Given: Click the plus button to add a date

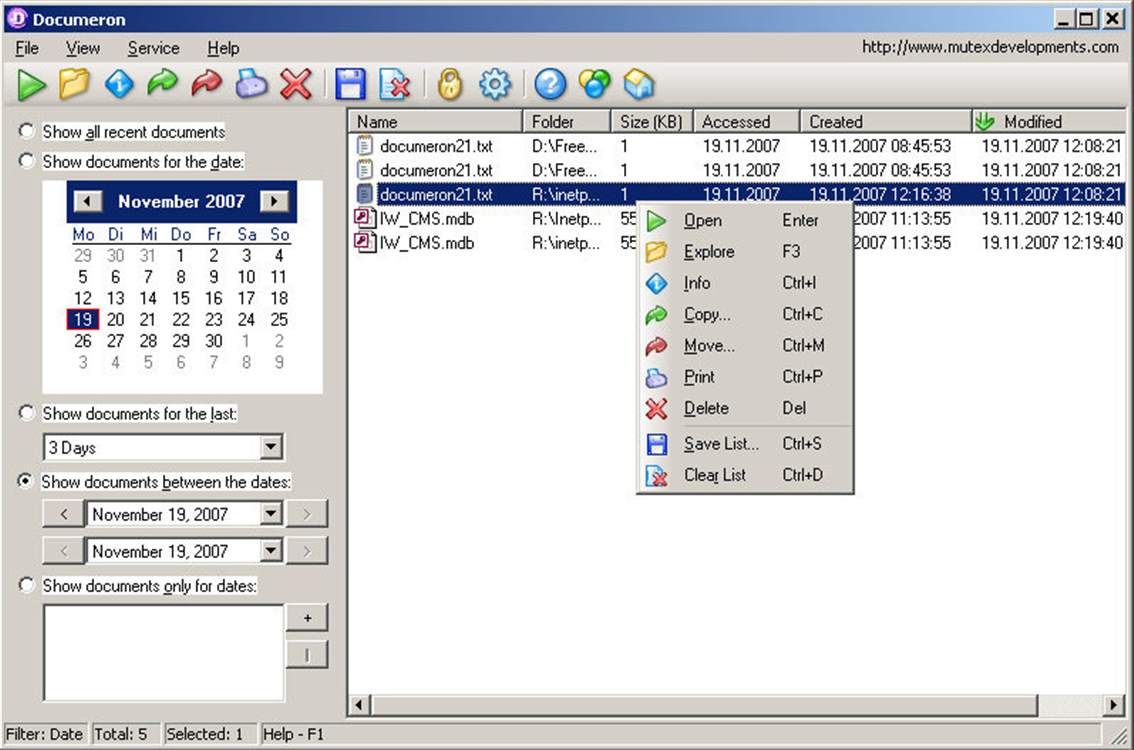Looking at the screenshot, I should point(307,618).
